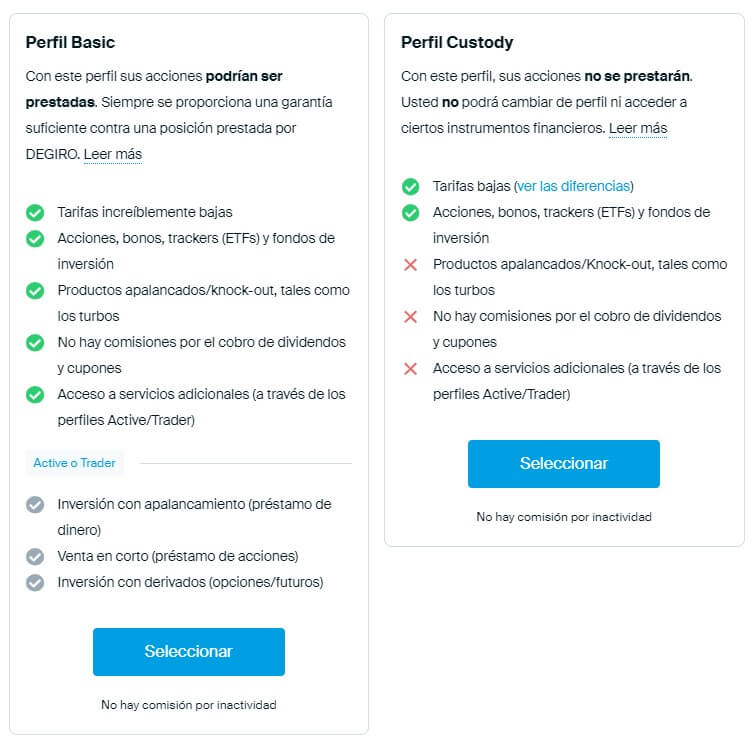Click green check beside Basic 'Productos apalancados/knock-out'

pos(35,290)
